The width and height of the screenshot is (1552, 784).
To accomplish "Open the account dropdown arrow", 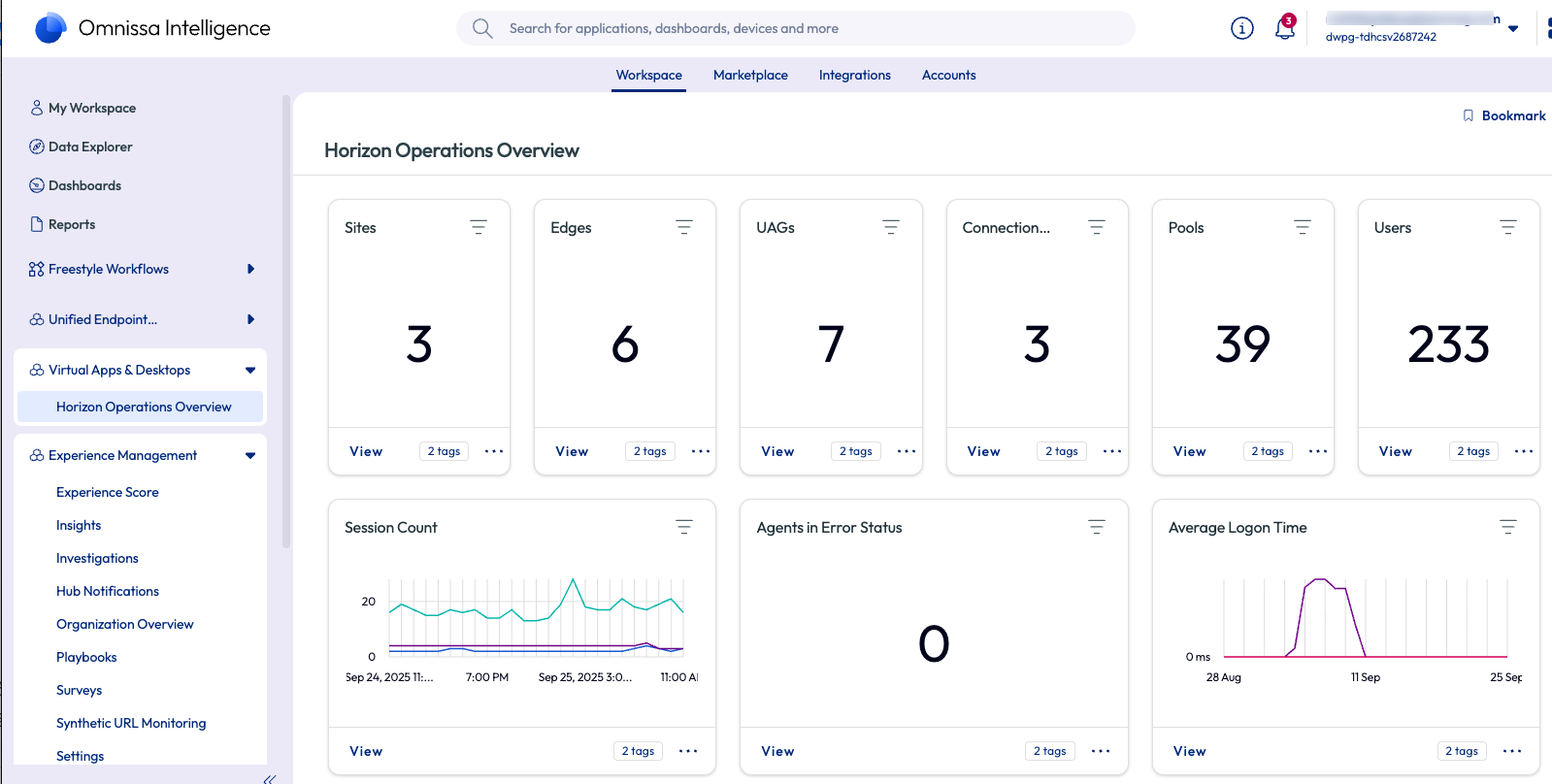I will [x=1513, y=29].
